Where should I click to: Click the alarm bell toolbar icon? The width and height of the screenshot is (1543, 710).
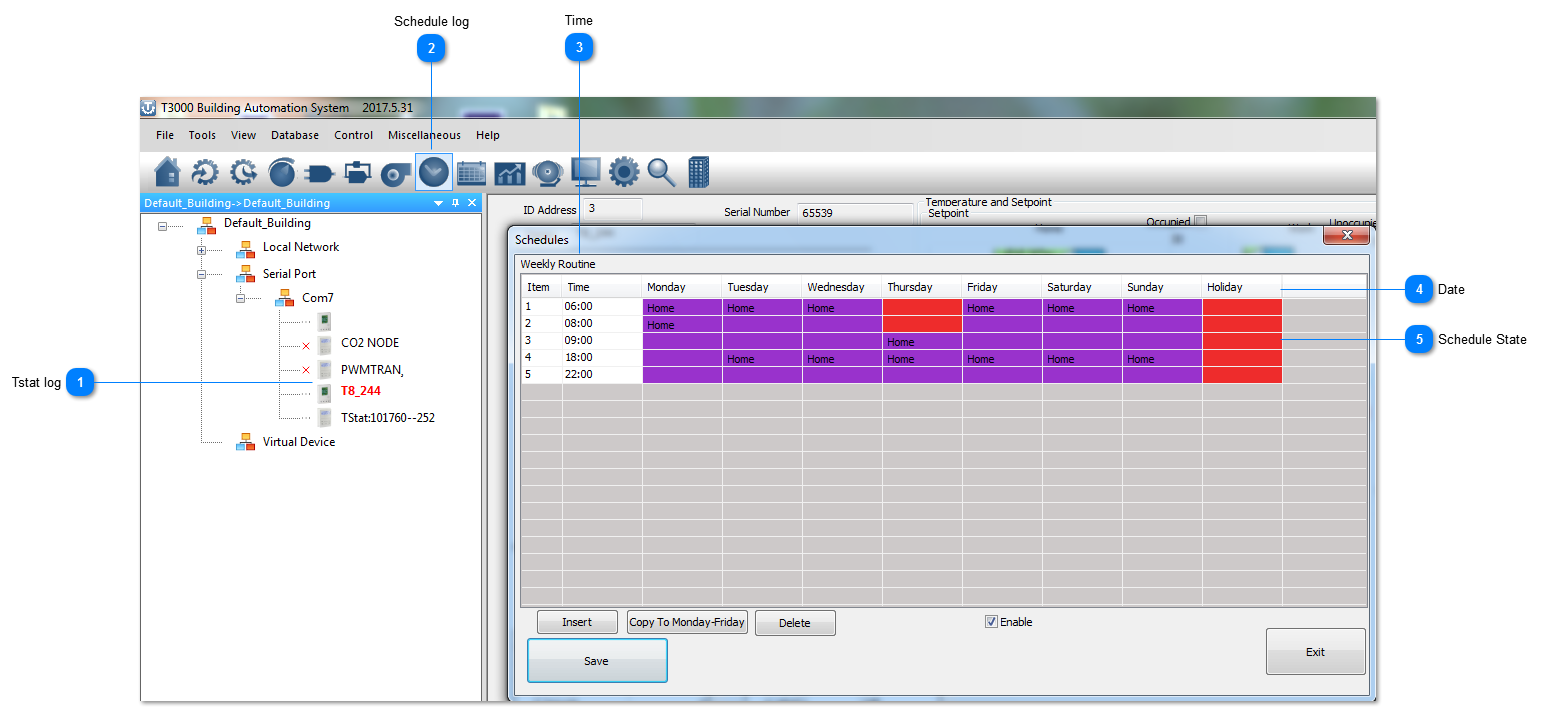(547, 174)
